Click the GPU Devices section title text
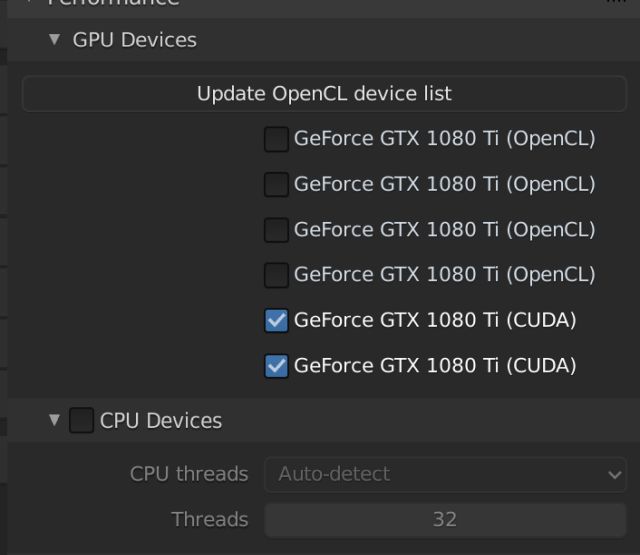The height and width of the screenshot is (555, 640). click(x=135, y=41)
